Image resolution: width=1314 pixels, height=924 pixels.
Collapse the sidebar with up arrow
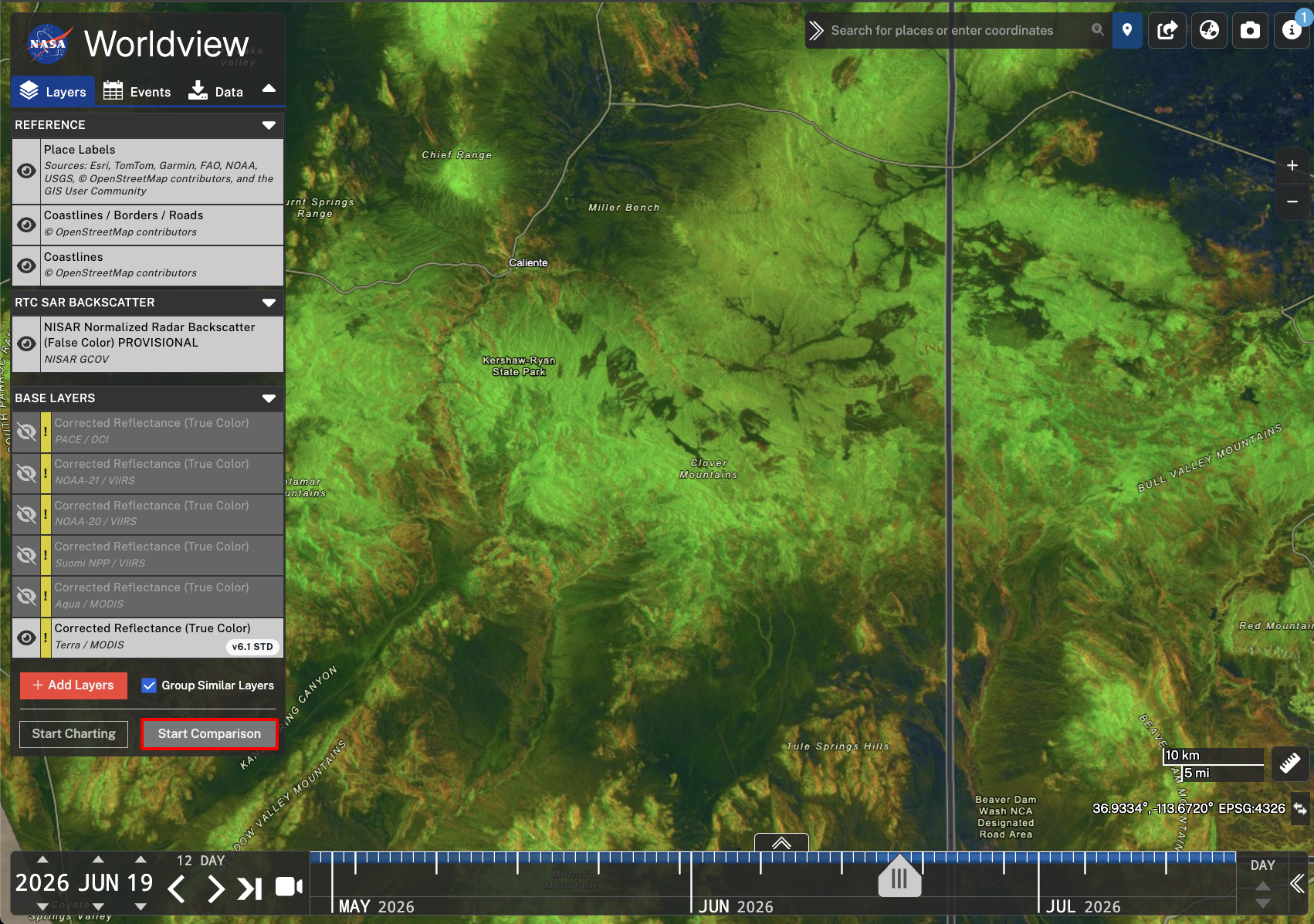click(269, 88)
